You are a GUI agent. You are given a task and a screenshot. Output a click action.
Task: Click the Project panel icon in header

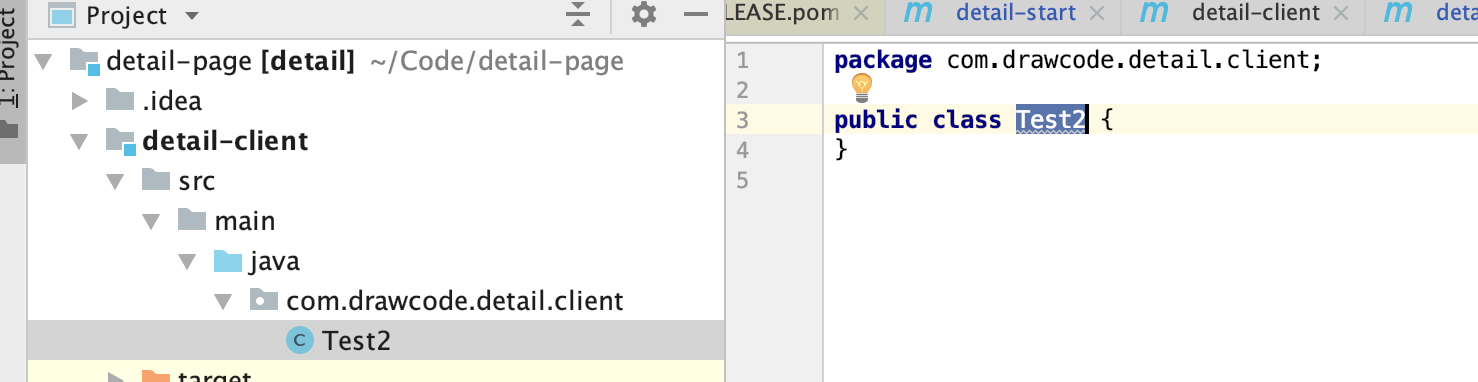point(62,15)
